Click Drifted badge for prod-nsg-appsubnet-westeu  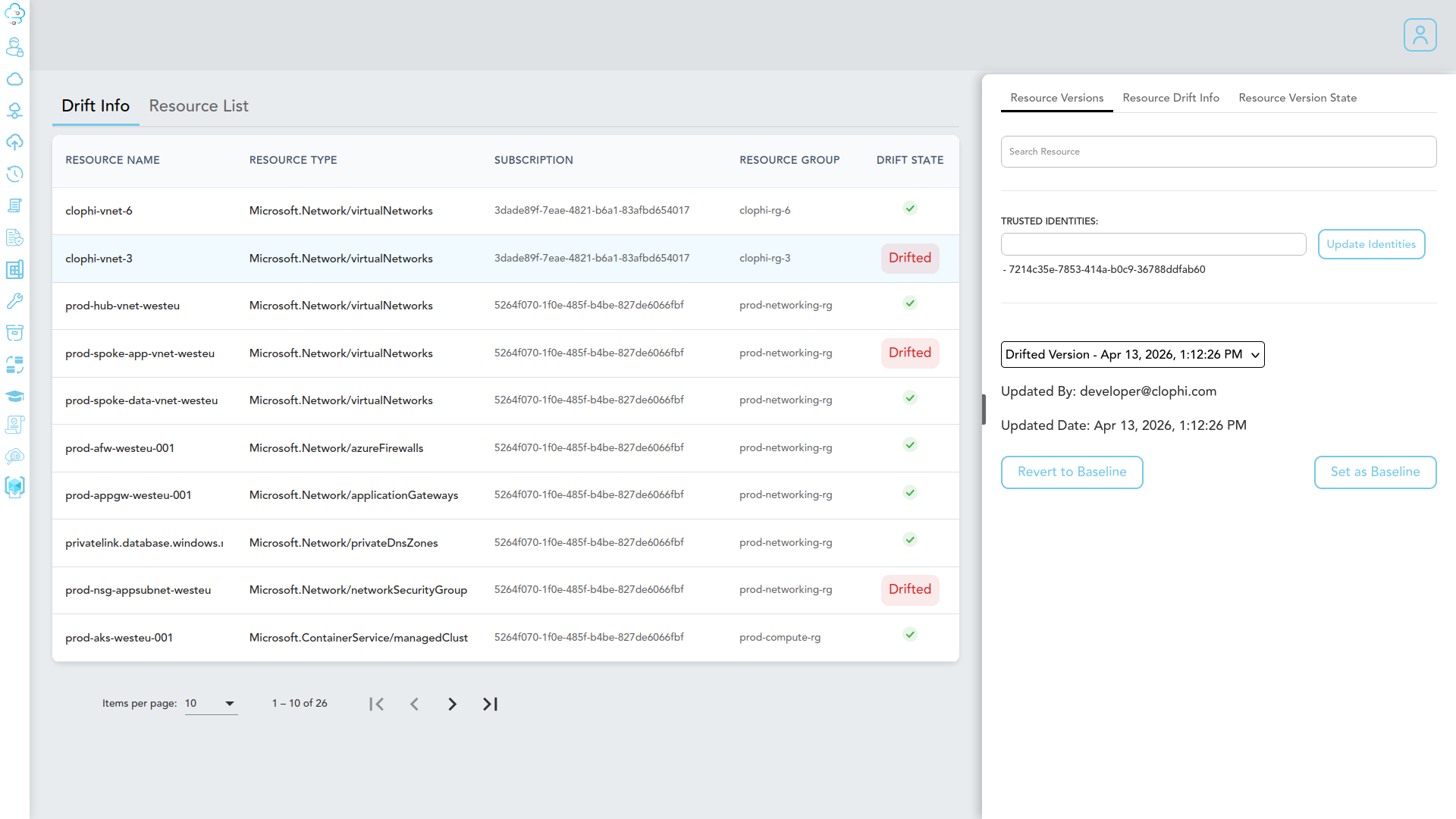pos(909,589)
